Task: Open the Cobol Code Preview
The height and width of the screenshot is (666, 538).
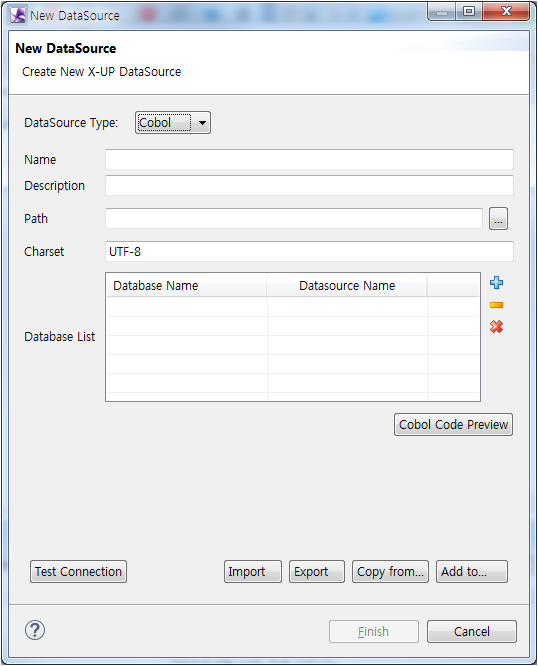Action: coord(453,424)
